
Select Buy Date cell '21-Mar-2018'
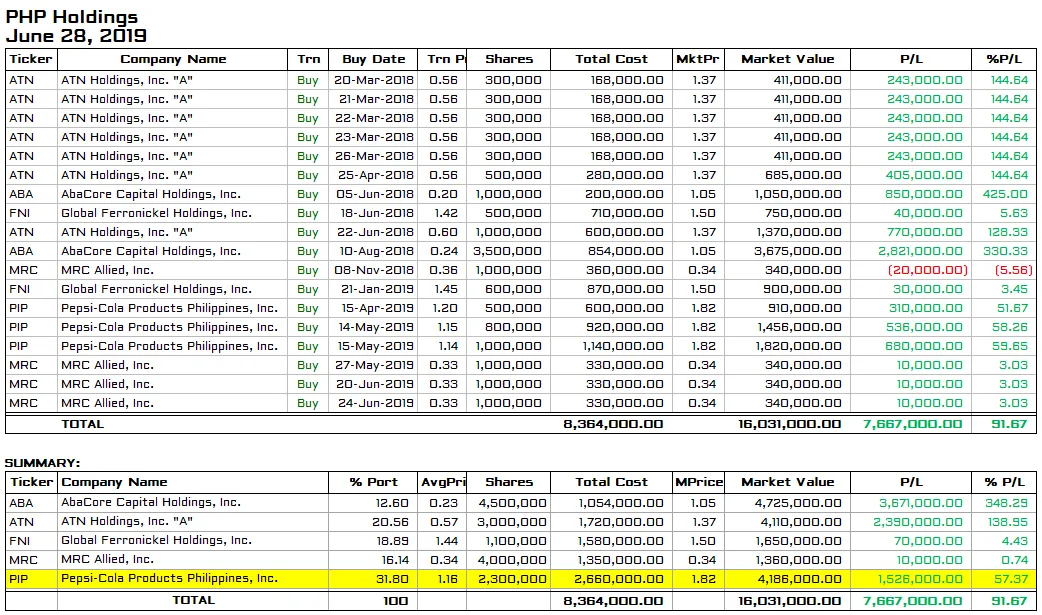point(376,99)
